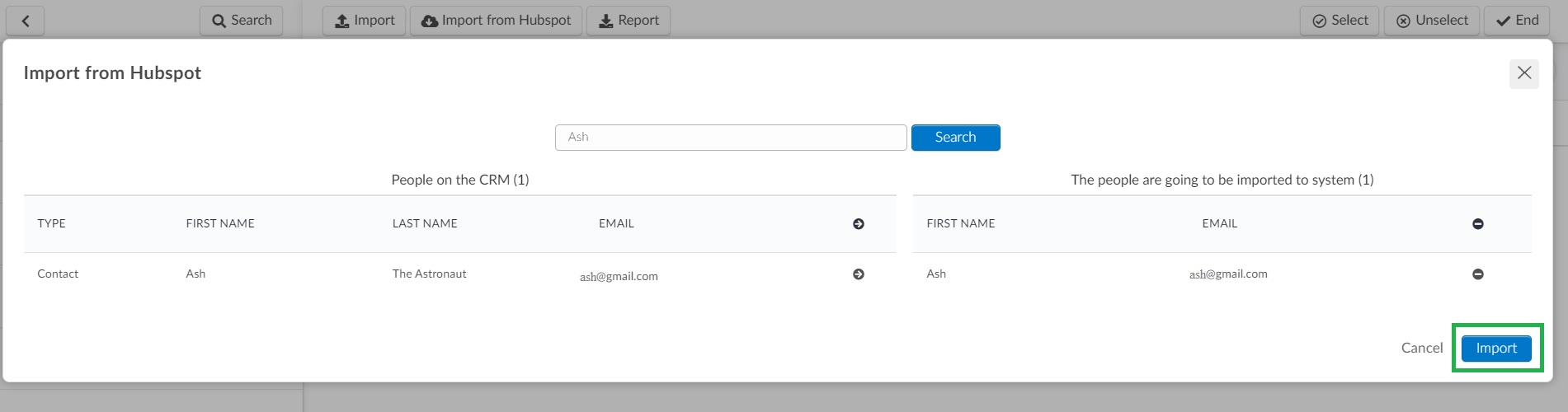Click the Report download button
This screenshot has height=412, width=1568.
click(x=629, y=21)
